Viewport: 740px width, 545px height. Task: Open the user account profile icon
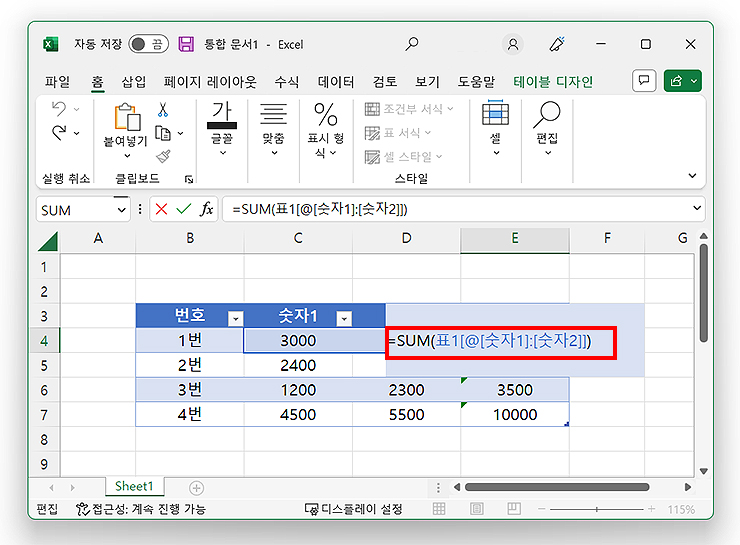click(x=513, y=44)
